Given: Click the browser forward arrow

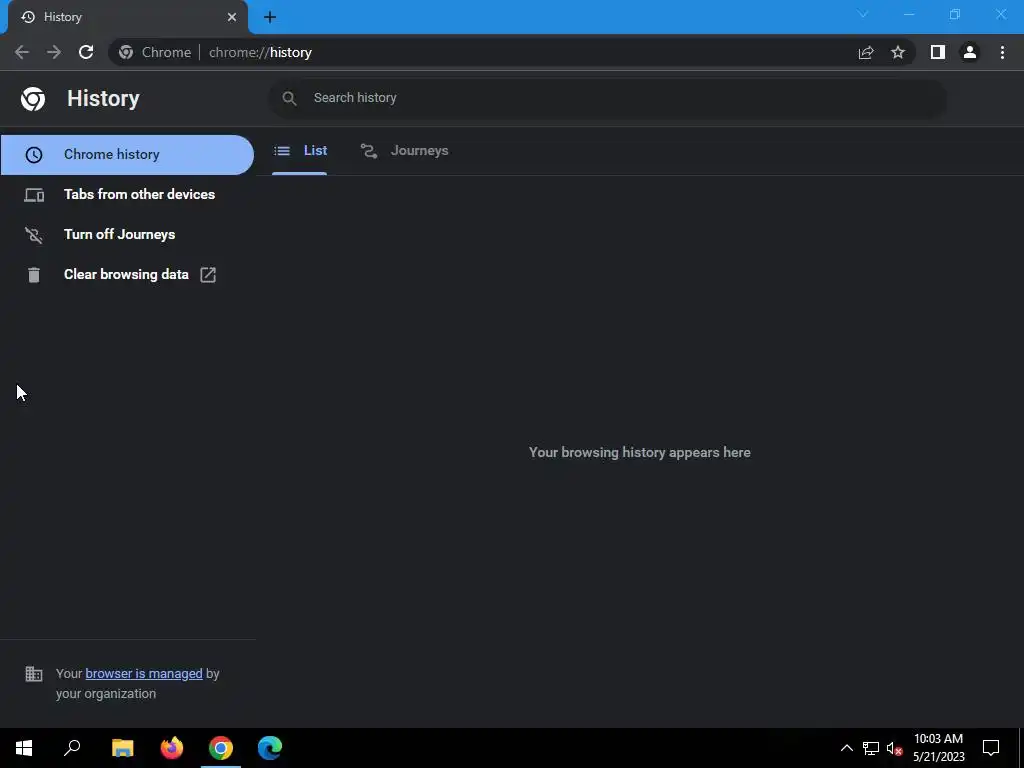Looking at the screenshot, I should click(54, 52).
